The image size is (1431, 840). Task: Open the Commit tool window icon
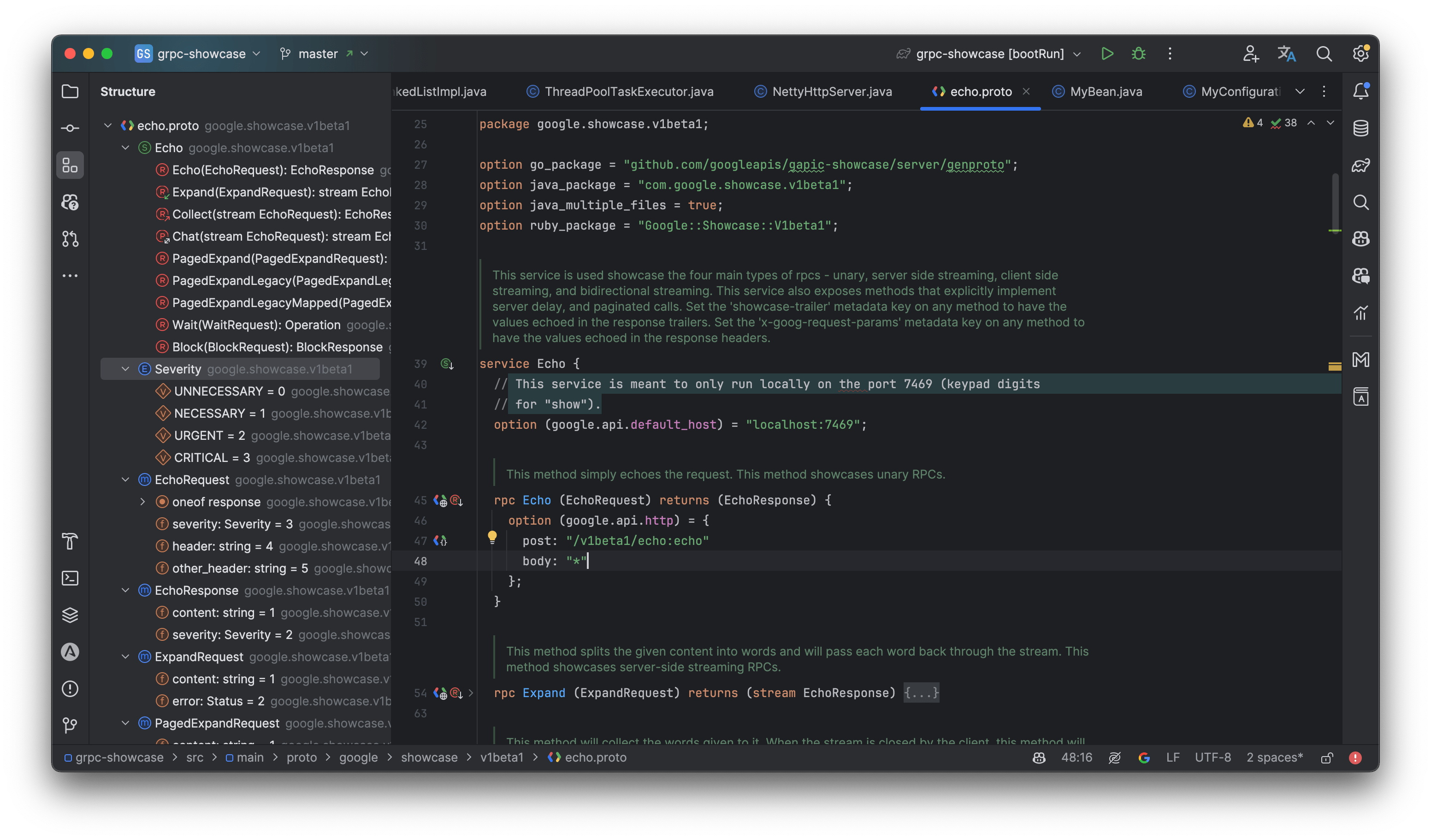(70, 128)
